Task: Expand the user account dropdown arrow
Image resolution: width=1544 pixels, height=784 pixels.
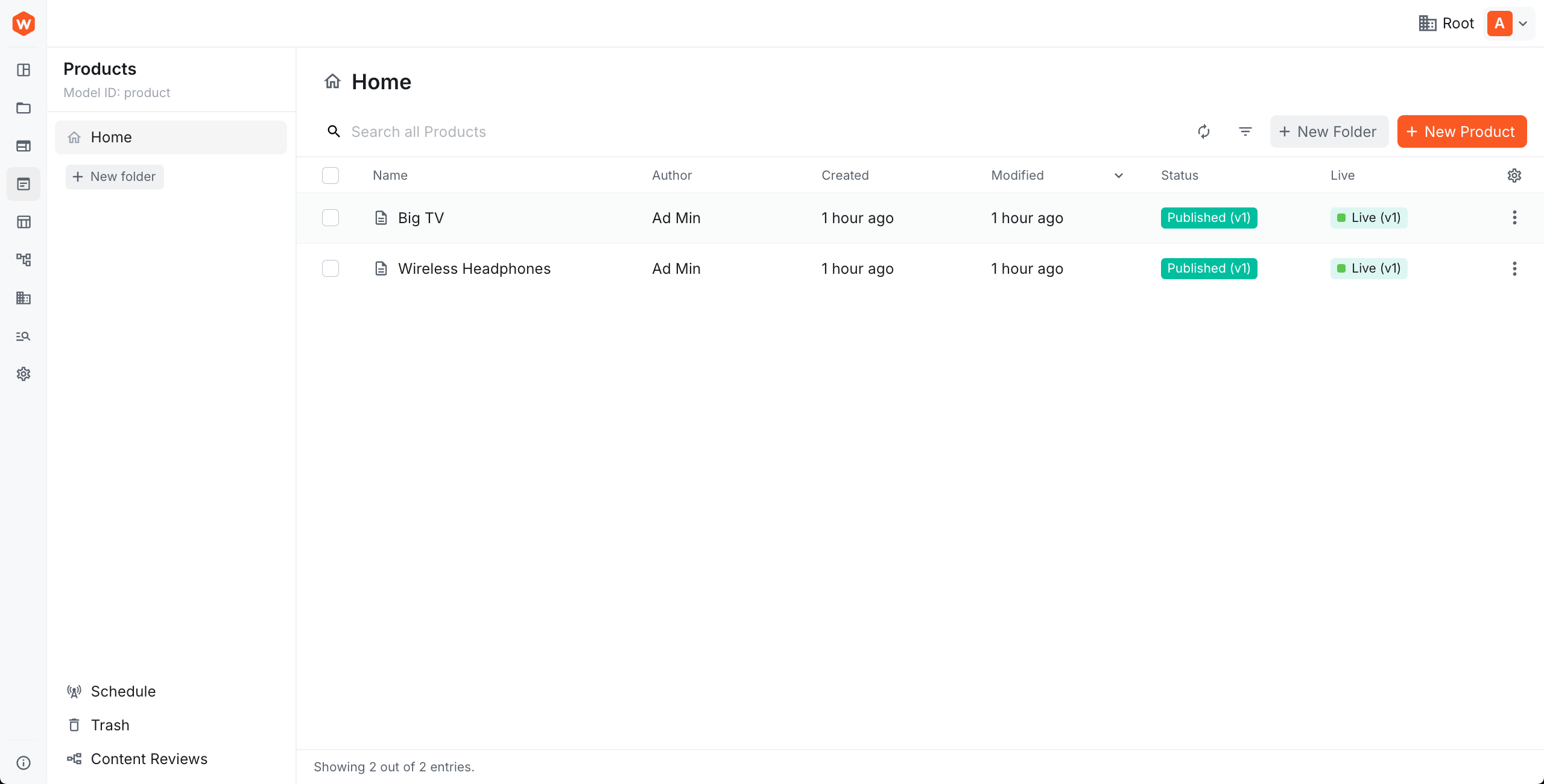Action: tap(1523, 24)
